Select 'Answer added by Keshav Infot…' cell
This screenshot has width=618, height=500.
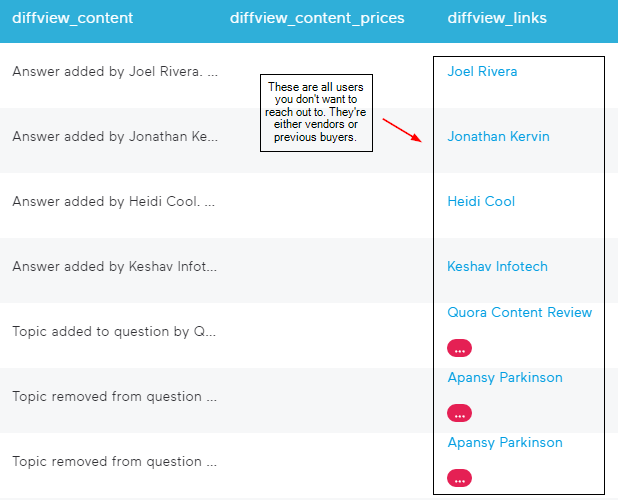coord(114,267)
